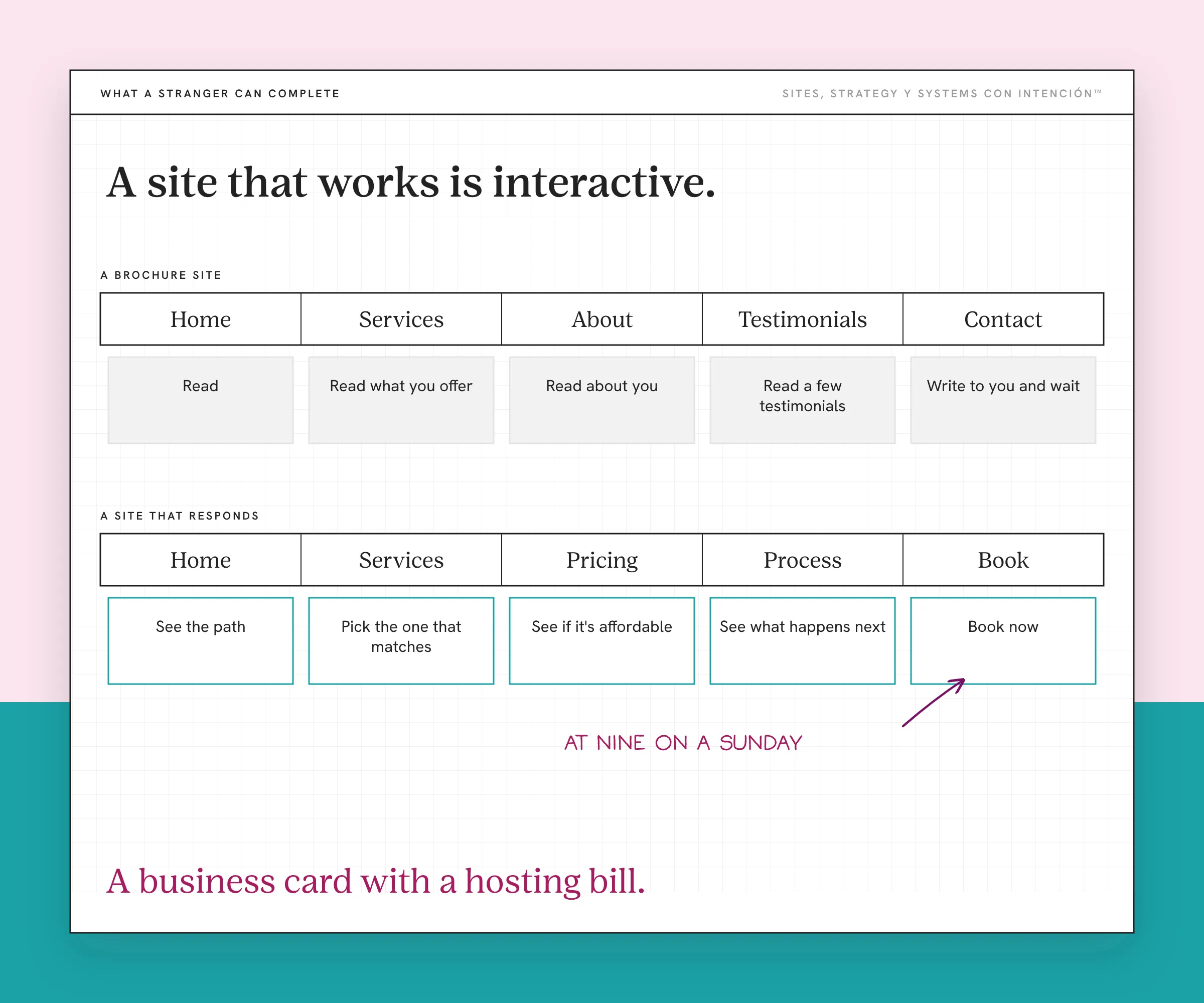Click Home in the responsive site menu

tap(200, 560)
